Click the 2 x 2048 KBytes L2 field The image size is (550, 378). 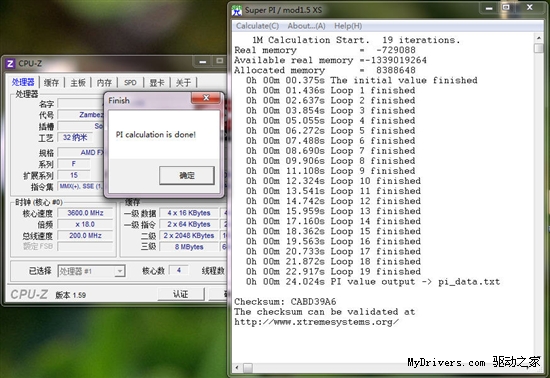(189, 236)
